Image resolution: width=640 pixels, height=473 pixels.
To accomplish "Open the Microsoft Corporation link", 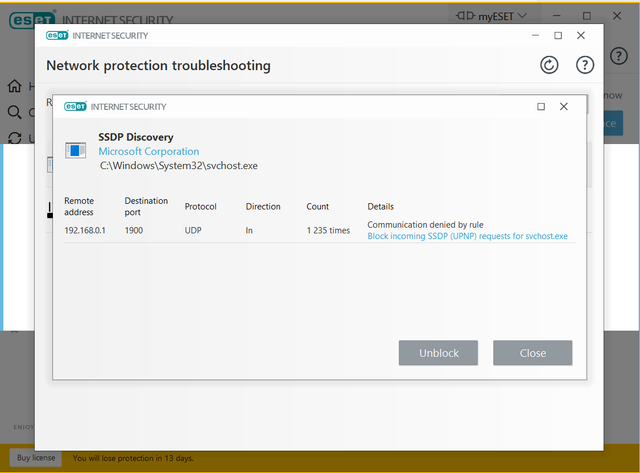I will click(149, 151).
